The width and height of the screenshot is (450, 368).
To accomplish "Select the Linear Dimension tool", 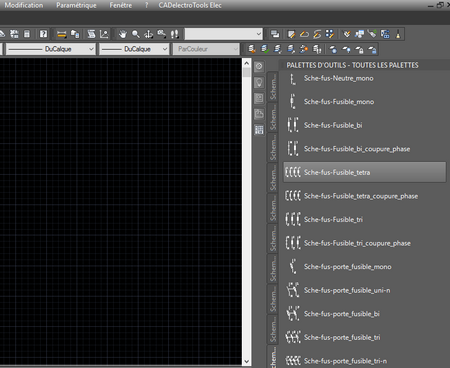I will point(62,34).
